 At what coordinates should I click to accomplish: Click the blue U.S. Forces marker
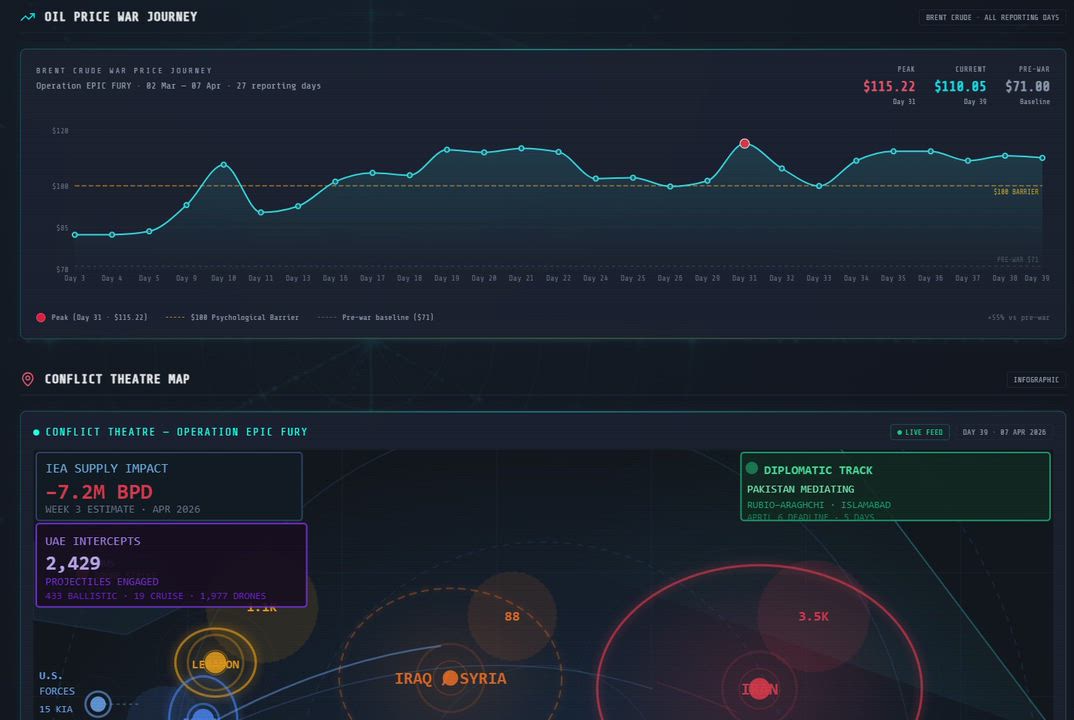click(x=98, y=704)
